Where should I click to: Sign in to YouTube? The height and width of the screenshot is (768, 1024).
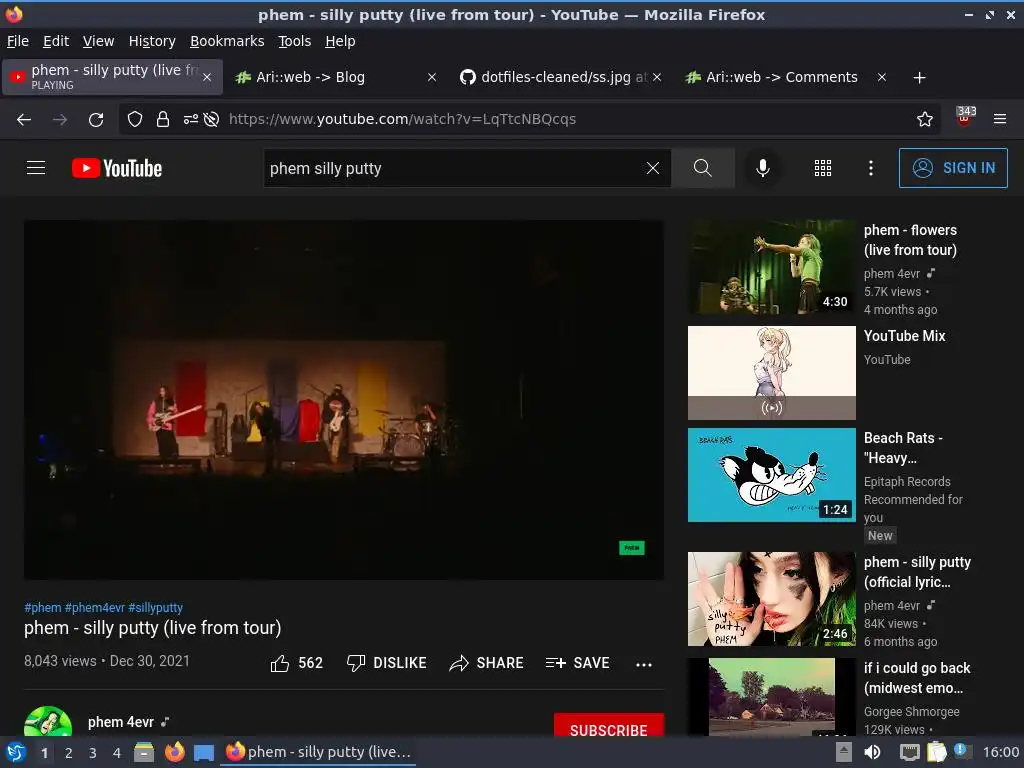[953, 168]
